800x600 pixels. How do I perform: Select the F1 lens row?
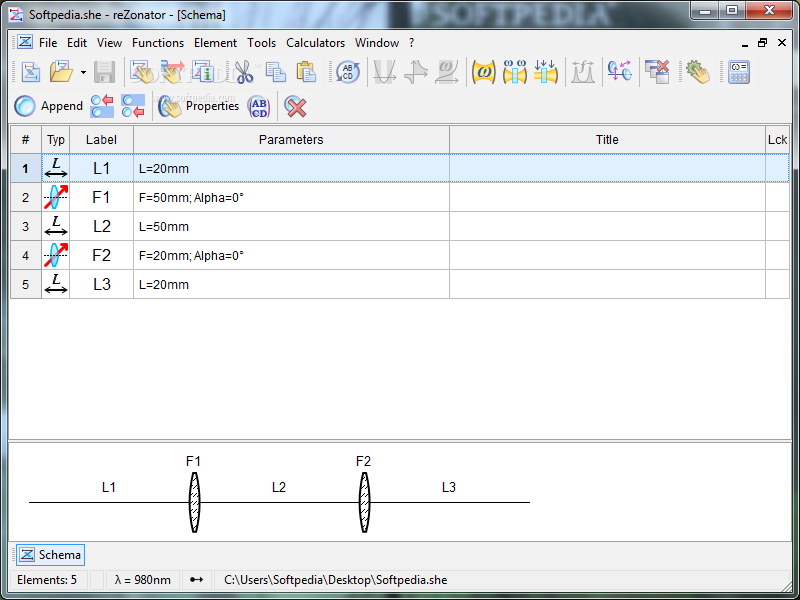(400, 197)
